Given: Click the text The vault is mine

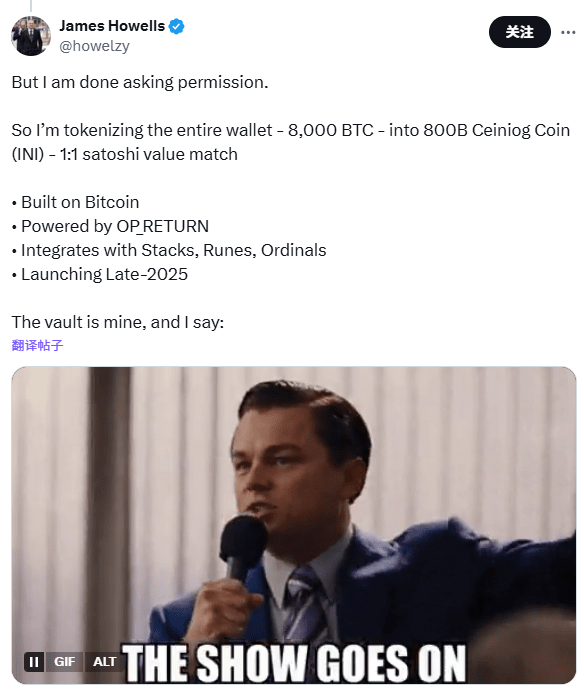Looking at the screenshot, I should tap(79, 322).
